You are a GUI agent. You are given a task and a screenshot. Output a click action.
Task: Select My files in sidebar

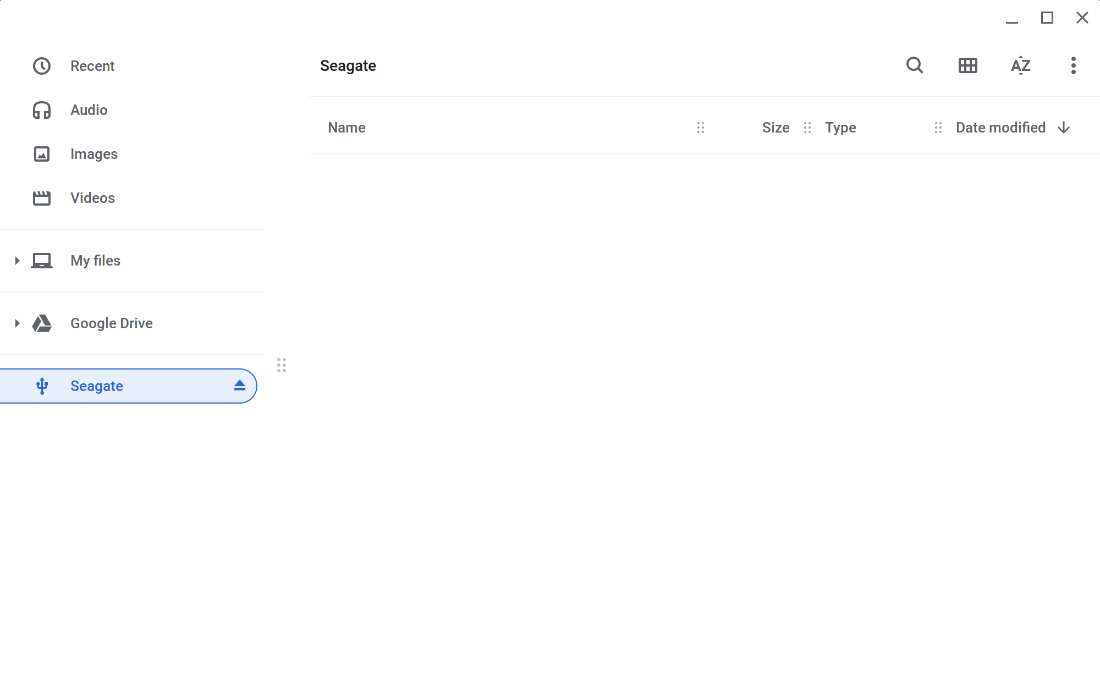click(x=95, y=261)
